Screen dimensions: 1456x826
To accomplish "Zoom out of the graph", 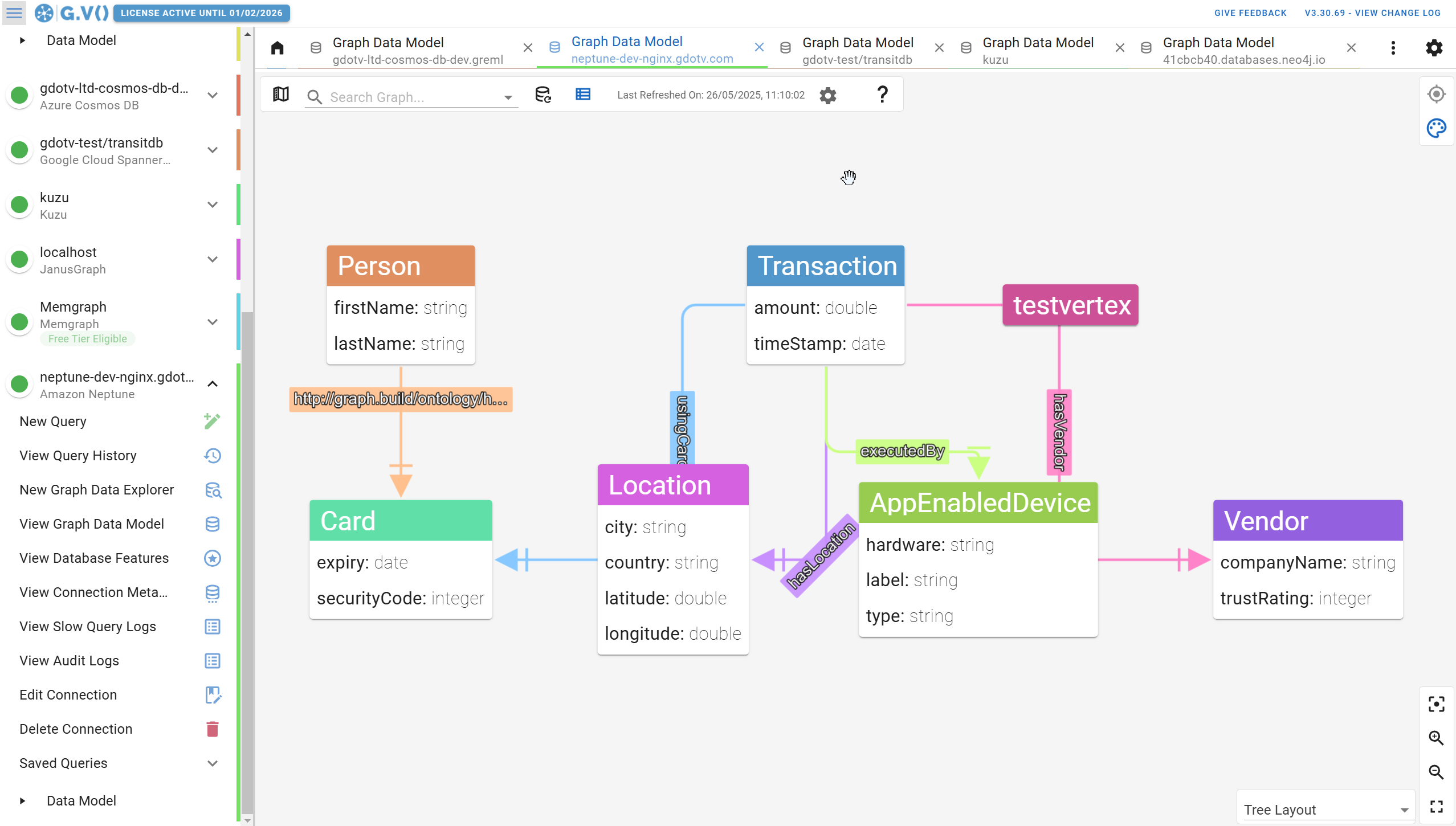I will coord(1436,772).
